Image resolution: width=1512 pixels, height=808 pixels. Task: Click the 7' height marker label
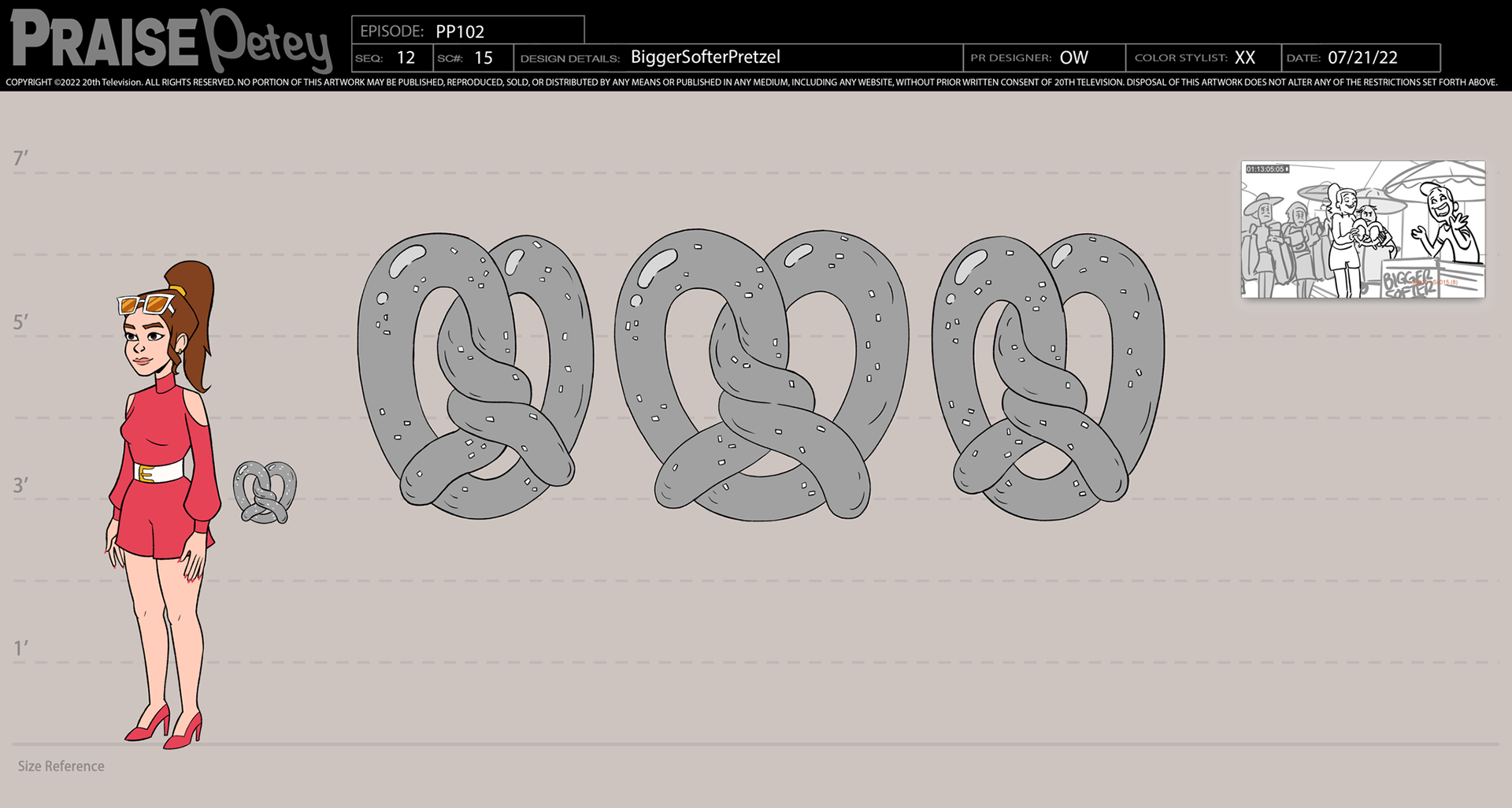tap(20, 158)
